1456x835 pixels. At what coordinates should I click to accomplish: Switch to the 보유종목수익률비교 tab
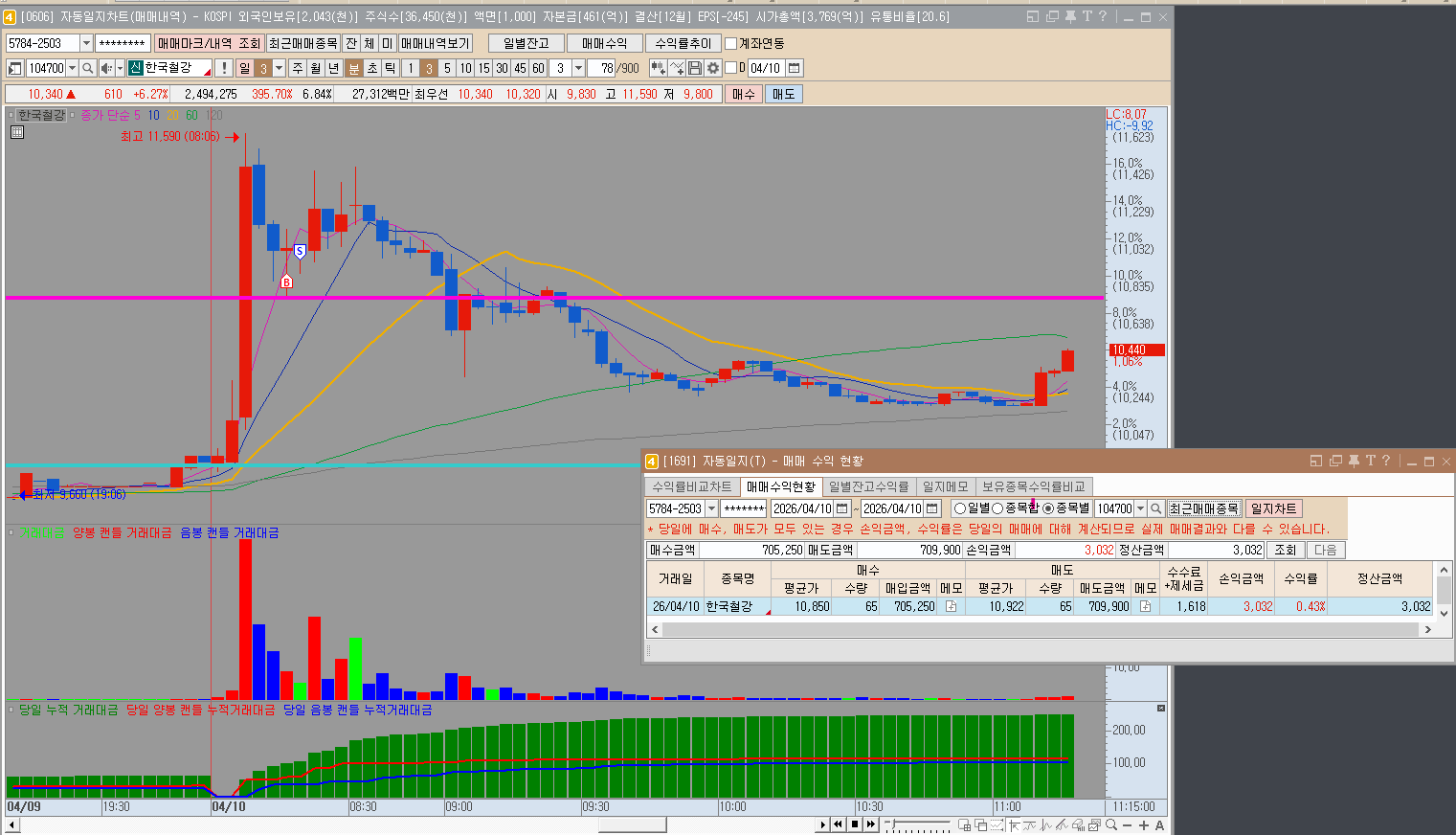[1034, 486]
